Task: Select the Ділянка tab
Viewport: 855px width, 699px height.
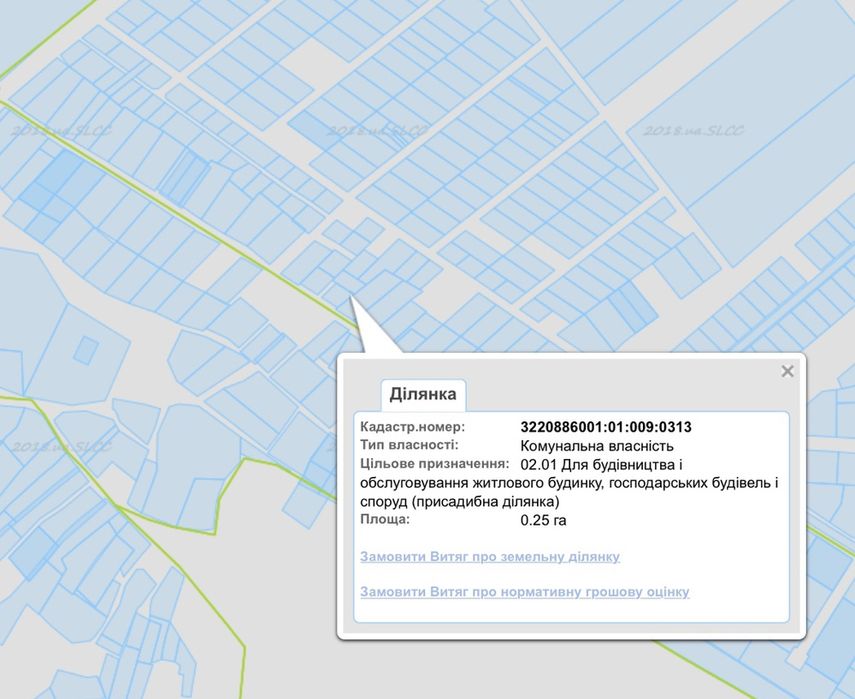Action: (x=423, y=394)
